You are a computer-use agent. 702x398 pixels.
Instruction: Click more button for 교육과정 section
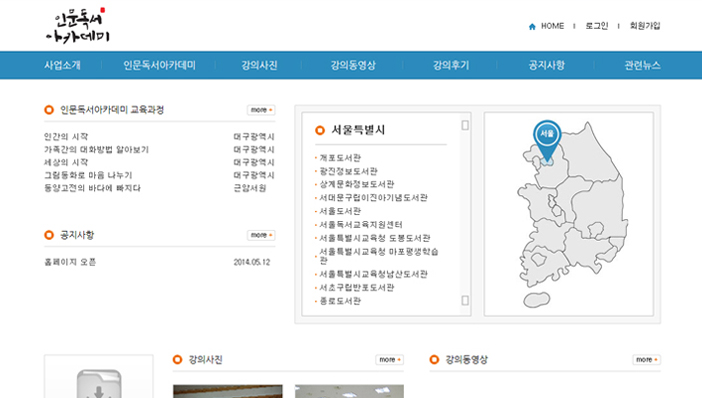click(x=261, y=110)
